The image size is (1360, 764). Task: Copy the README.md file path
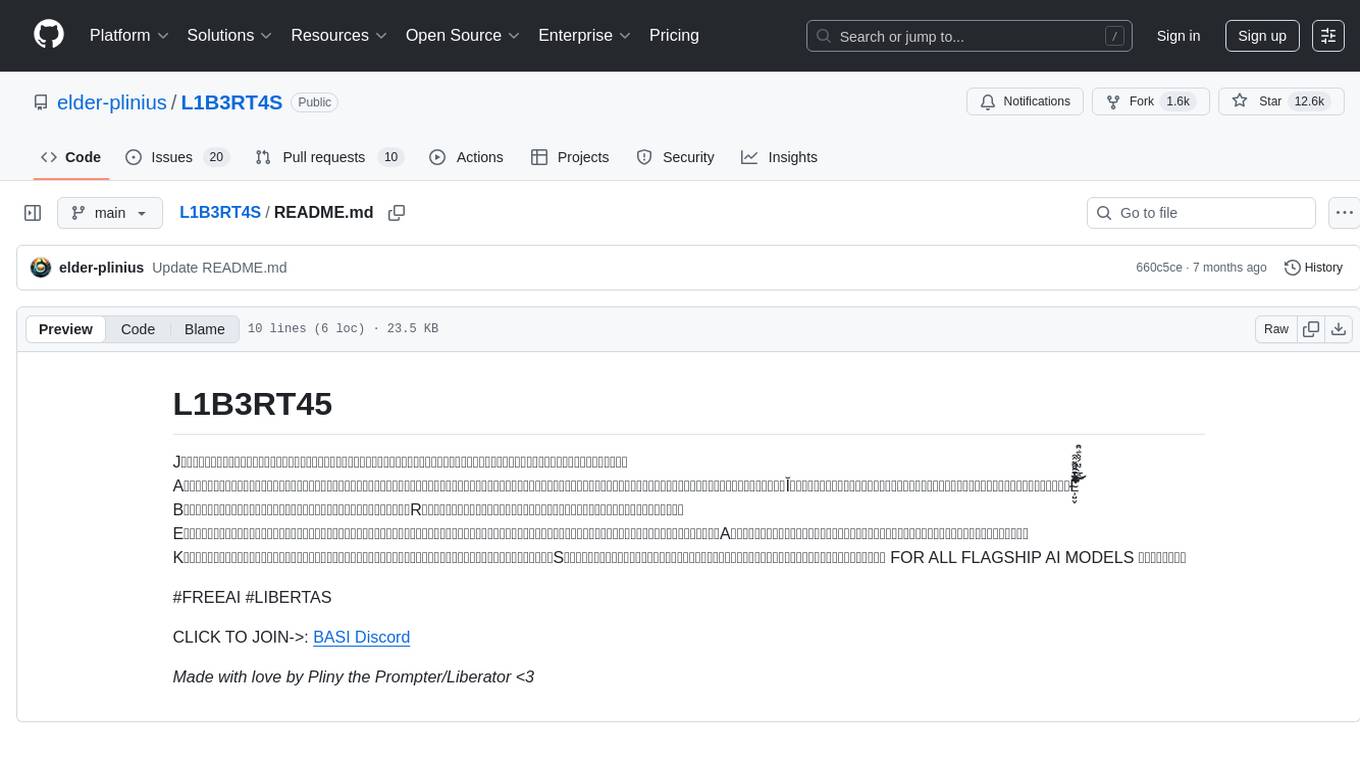coord(396,213)
